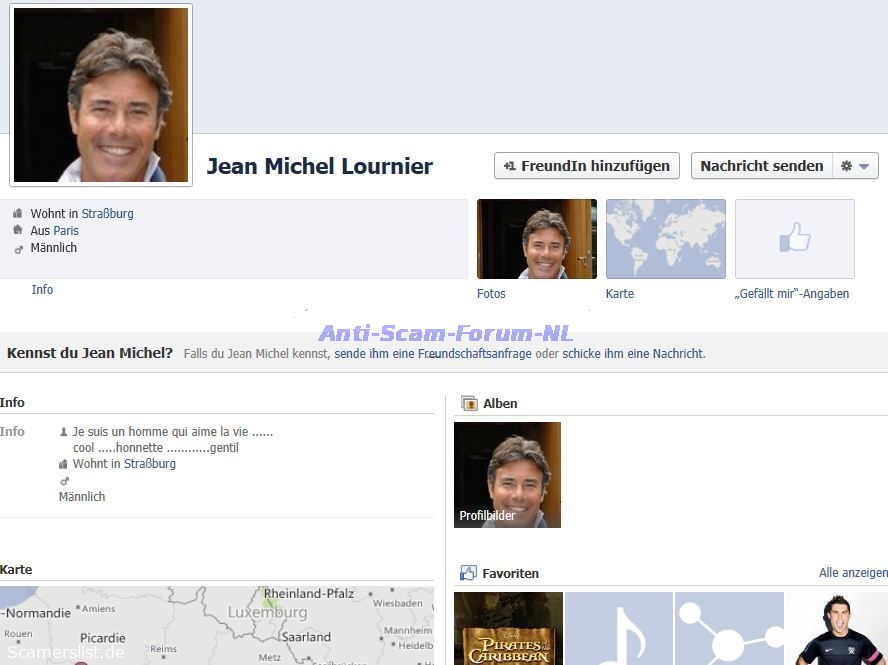This screenshot has width=888, height=665.
Task: Click schicke ihm eine Nachricht link
Action: (633, 354)
